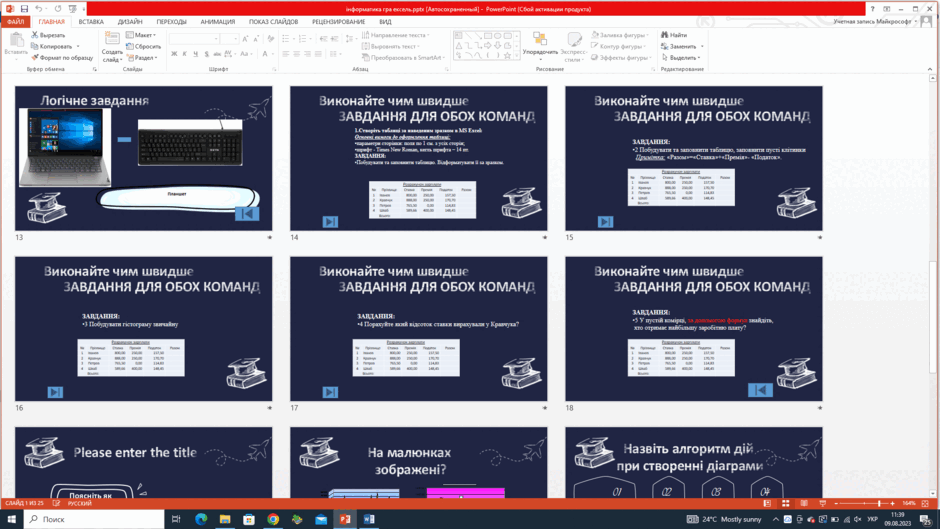
Task: Open the Упорядочить arrange tool
Action: click(540, 47)
